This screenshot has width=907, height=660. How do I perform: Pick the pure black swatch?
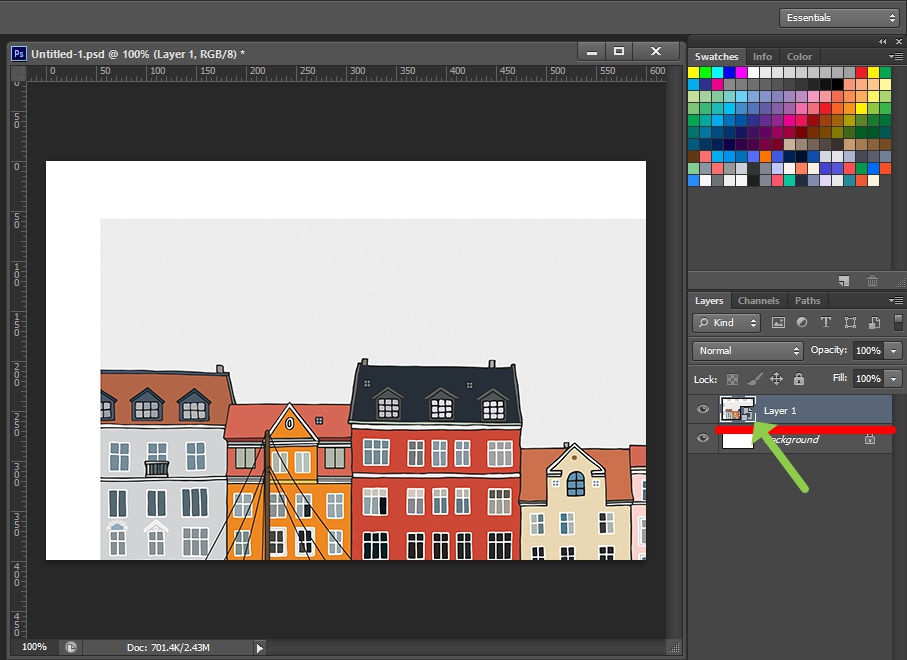coord(837,84)
